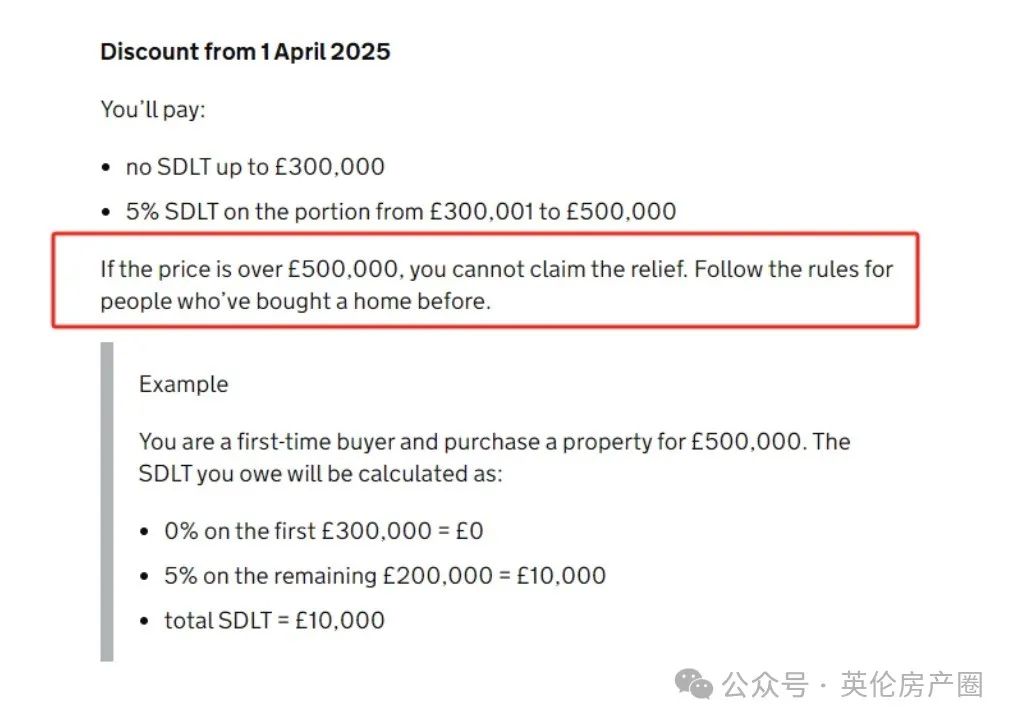Click 'people who've bought a home before' text

point(295,301)
